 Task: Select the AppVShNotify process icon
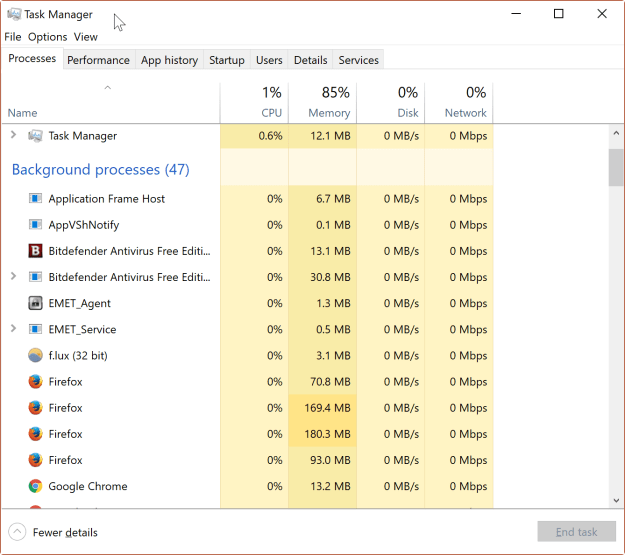point(35,225)
